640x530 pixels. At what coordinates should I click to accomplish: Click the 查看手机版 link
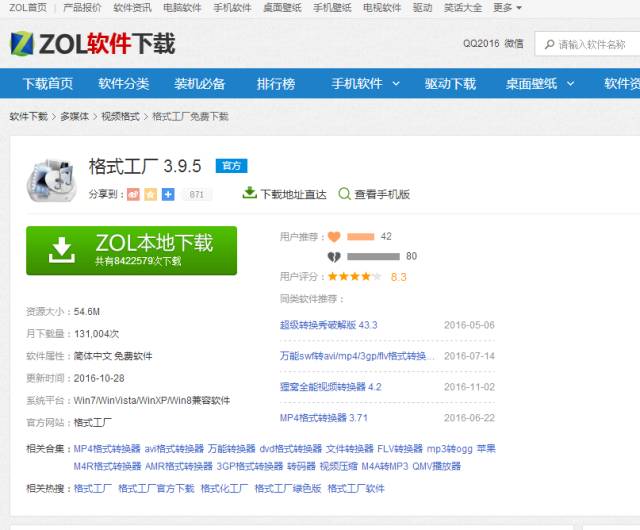point(382,194)
